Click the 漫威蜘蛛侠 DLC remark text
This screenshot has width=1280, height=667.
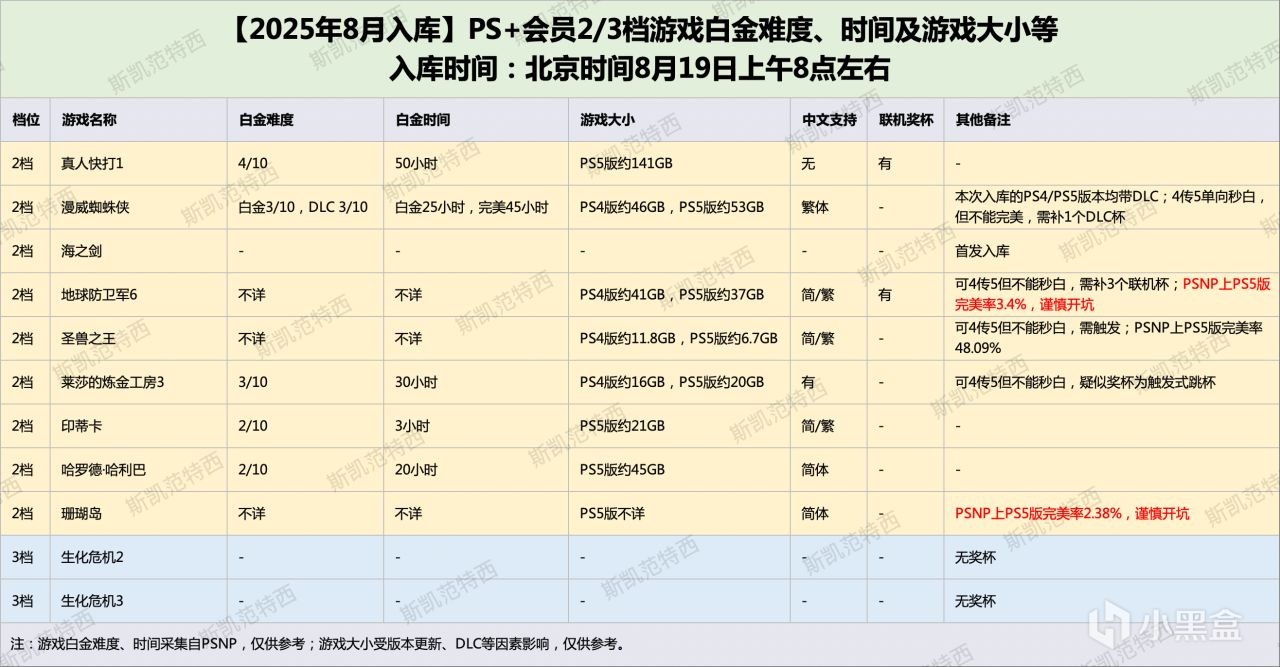pyautogui.click(x=1112, y=207)
